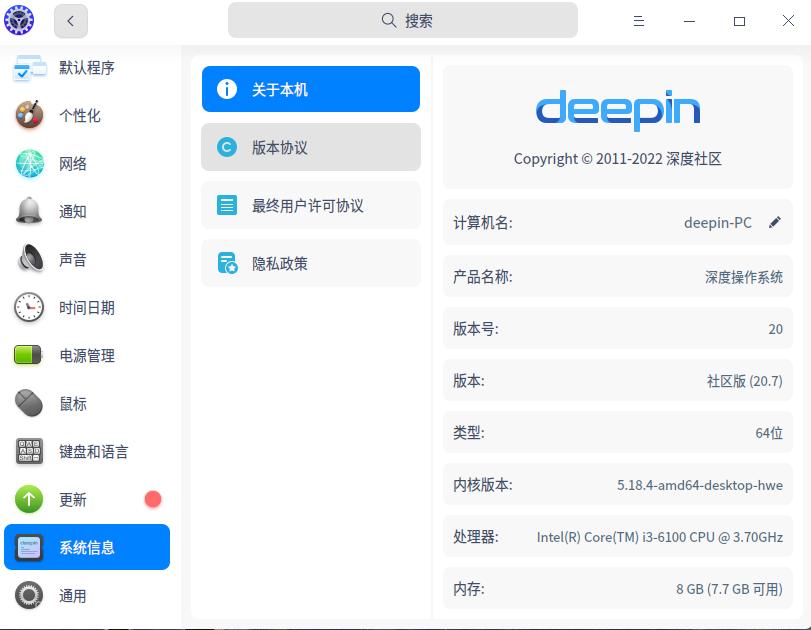
Task: Click the search field at the top
Action: [x=403, y=20]
